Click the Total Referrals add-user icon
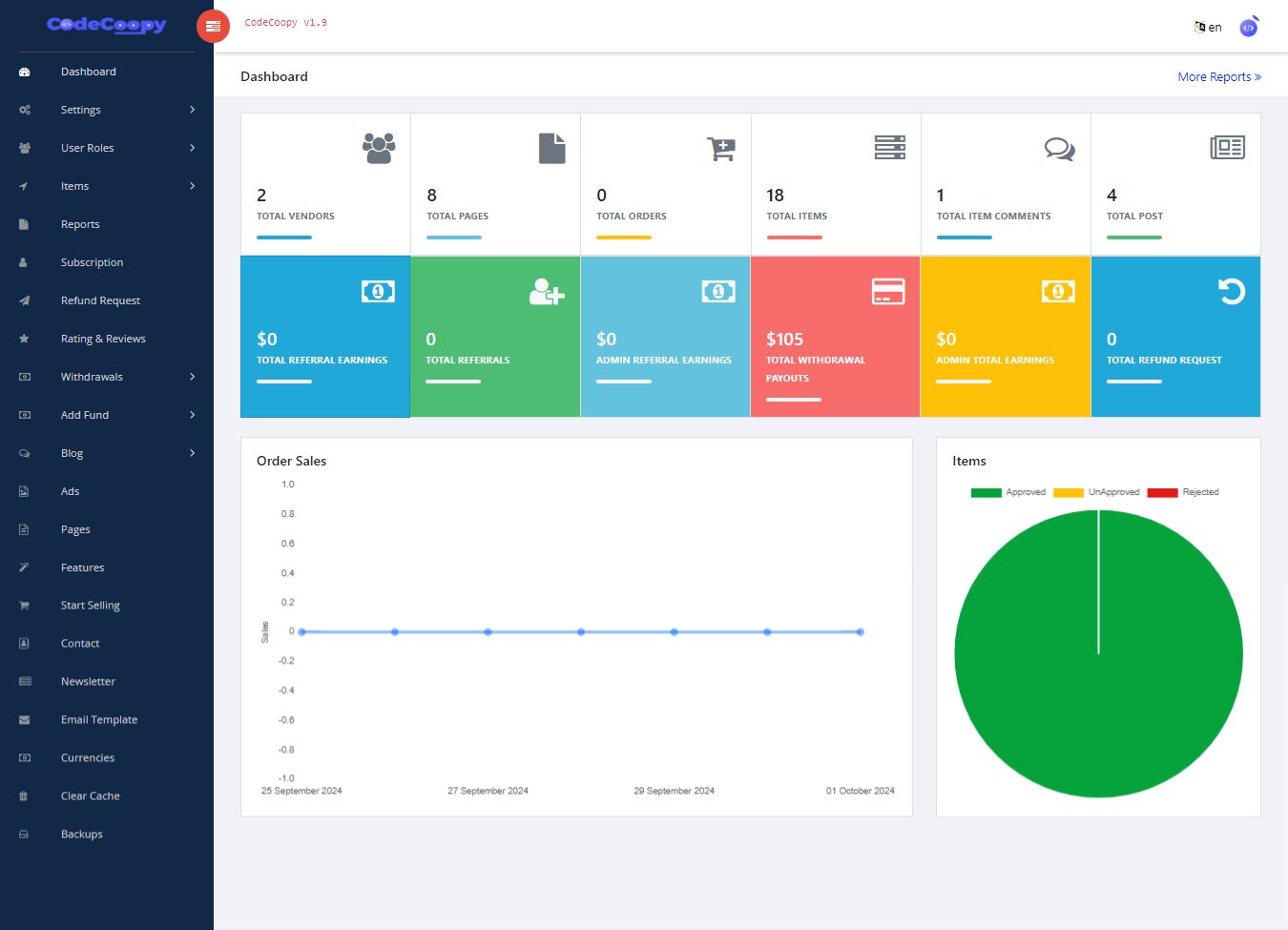 [547, 292]
